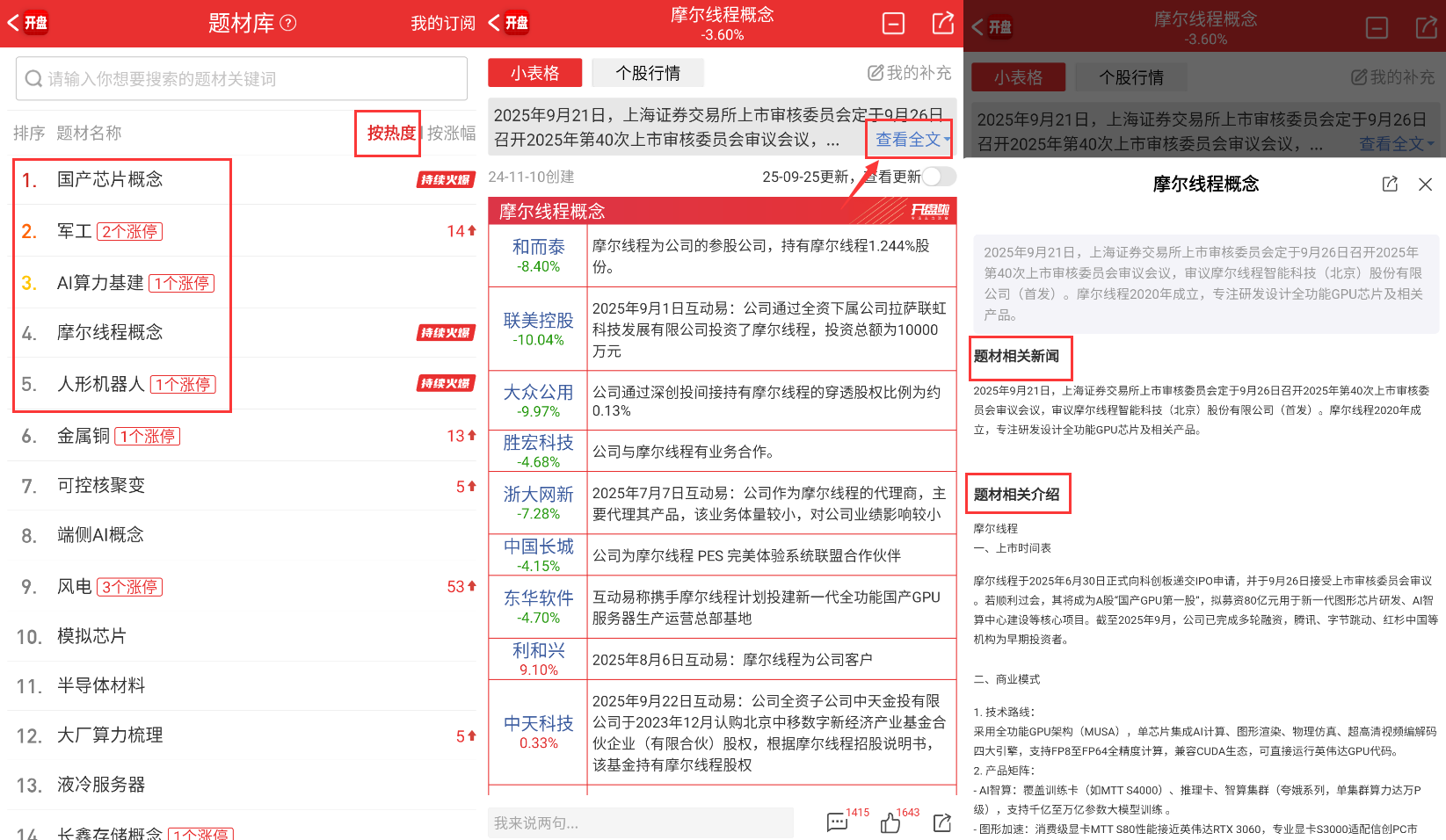This screenshot has width=1446, height=840.
Task: Click the help question mark beside 题材库
Action: 288,23
